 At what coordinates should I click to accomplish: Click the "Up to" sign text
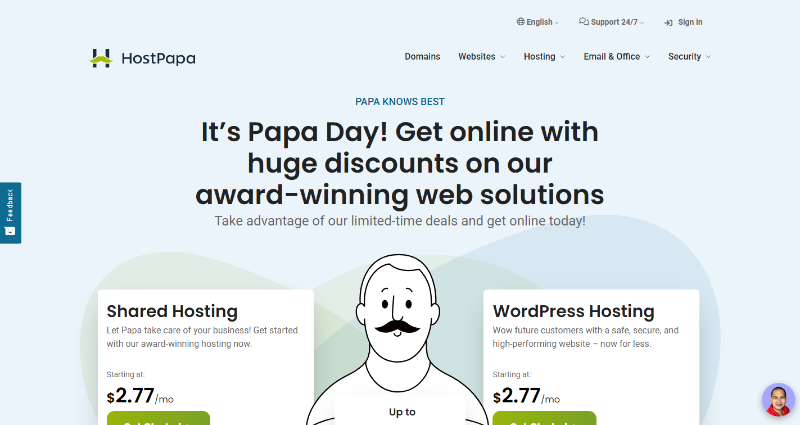click(x=402, y=412)
